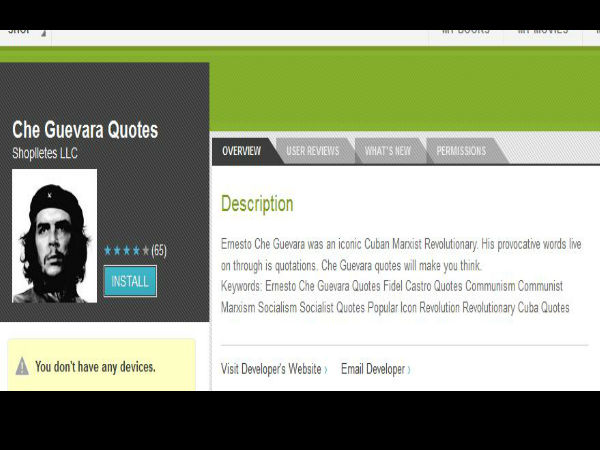Click the warning triangle icon
600x450 pixels.
[x=22, y=366]
